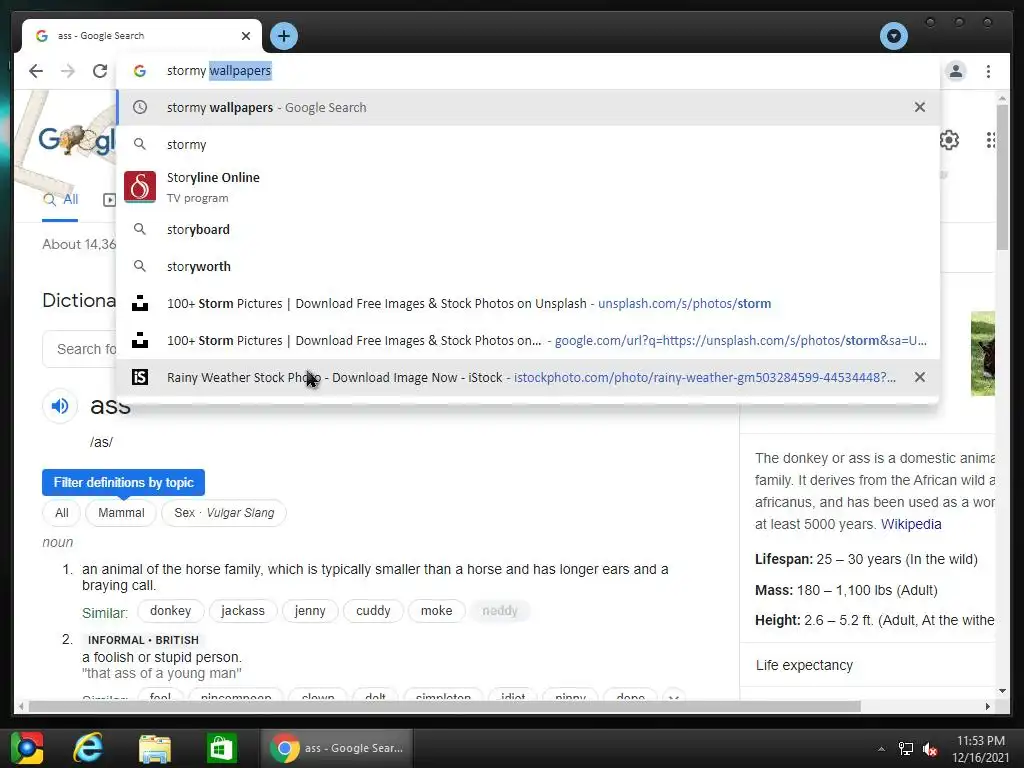This screenshot has height=768, width=1024.
Task: Click the 'neddy' synonym chip
Action: click(500, 611)
